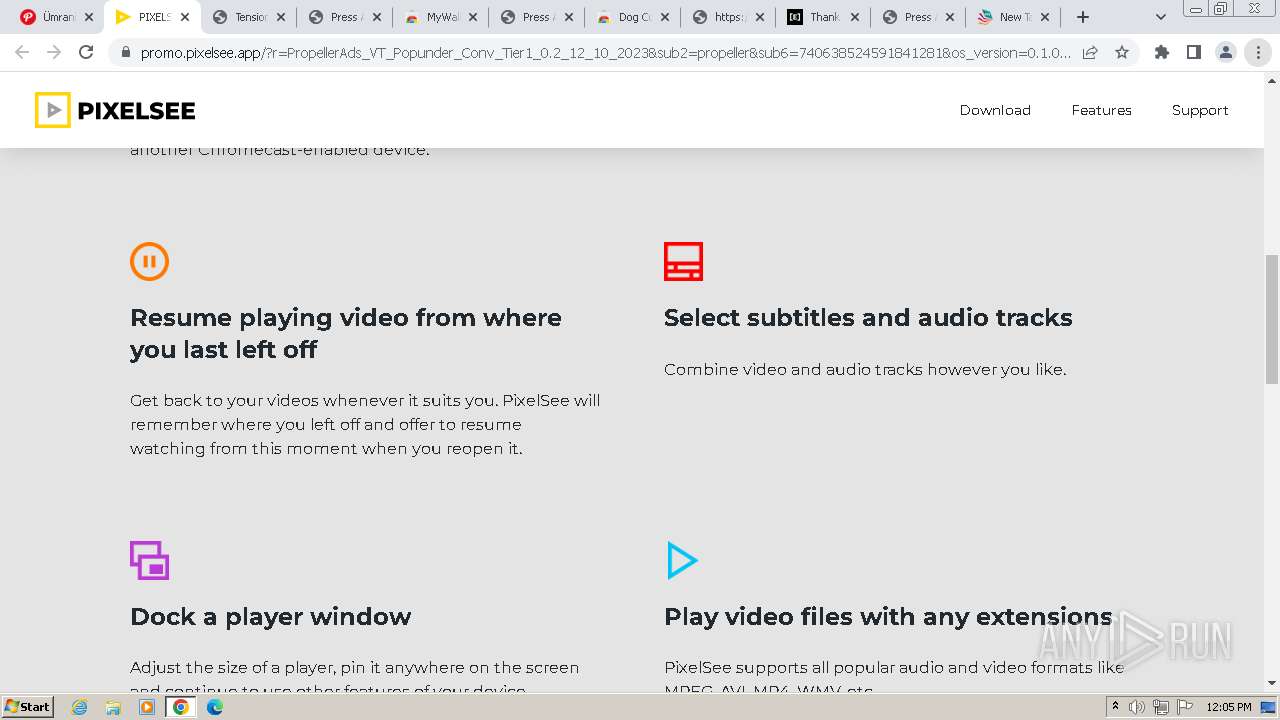
Task: Open the Windows Start menu
Action: pyautogui.click(x=27, y=707)
